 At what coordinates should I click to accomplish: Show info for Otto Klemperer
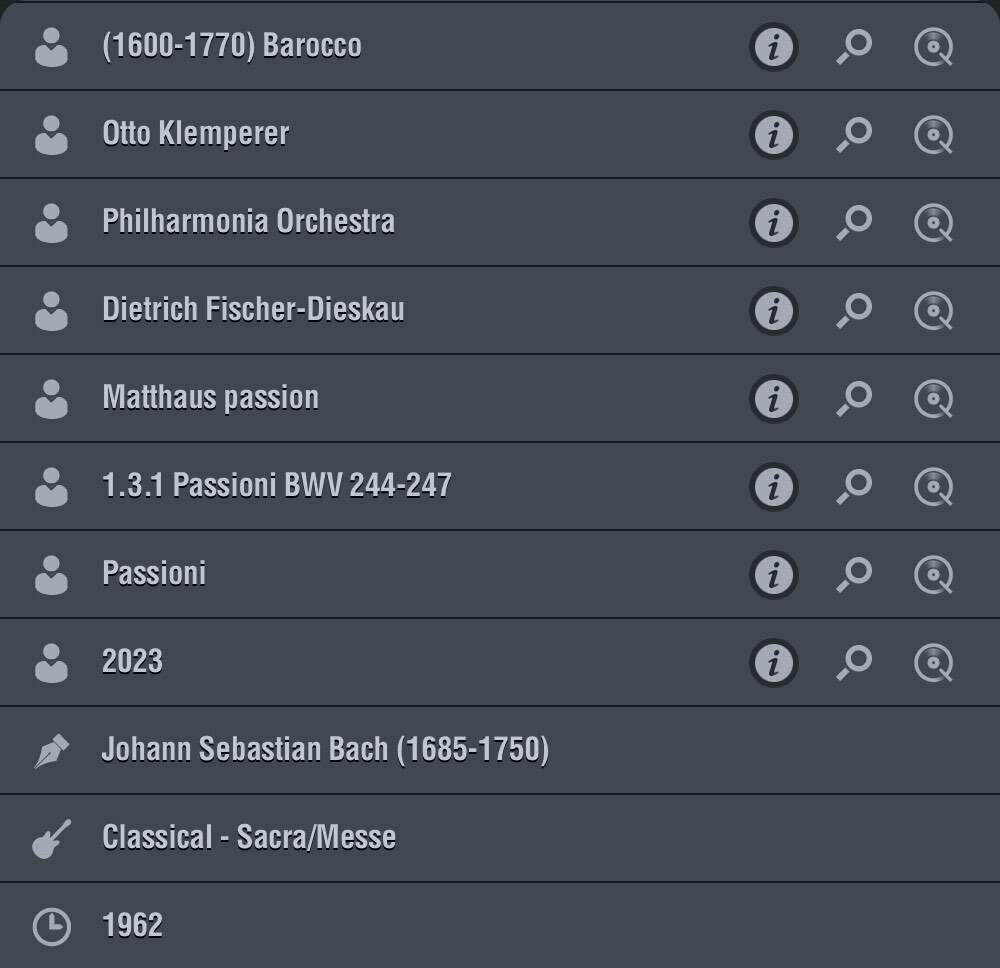click(774, 135)
